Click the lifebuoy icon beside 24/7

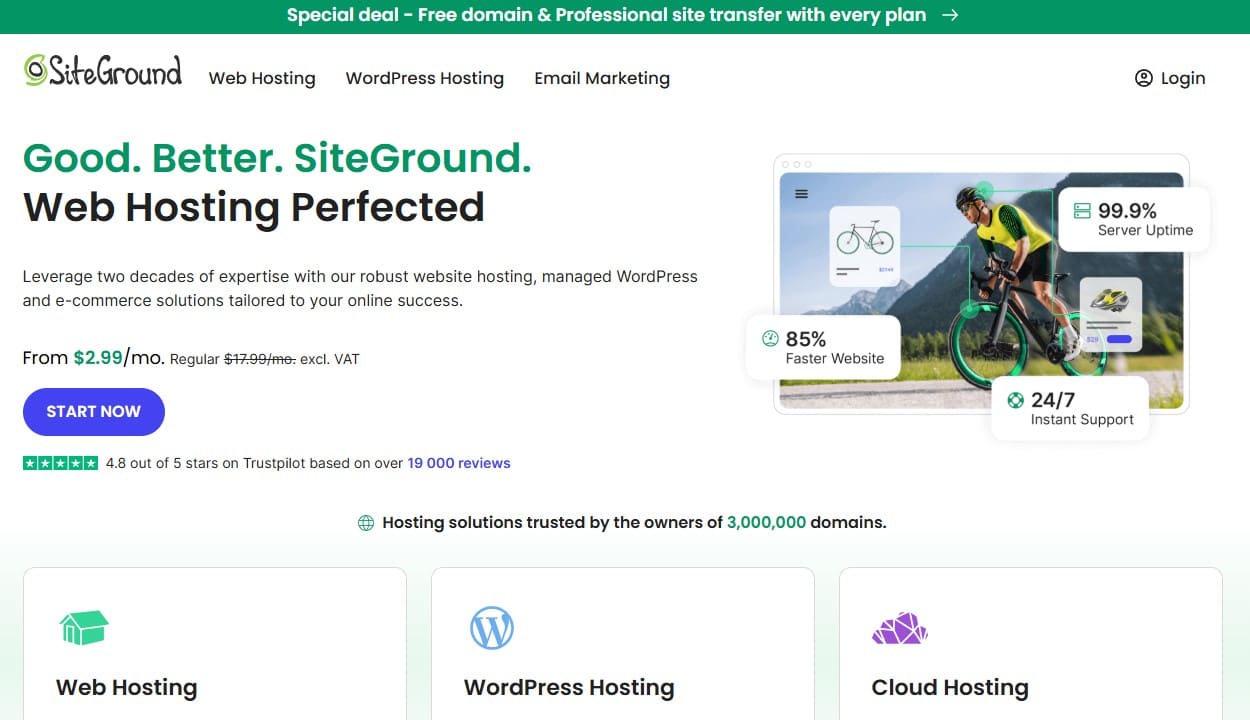(x=1016, y=400)
